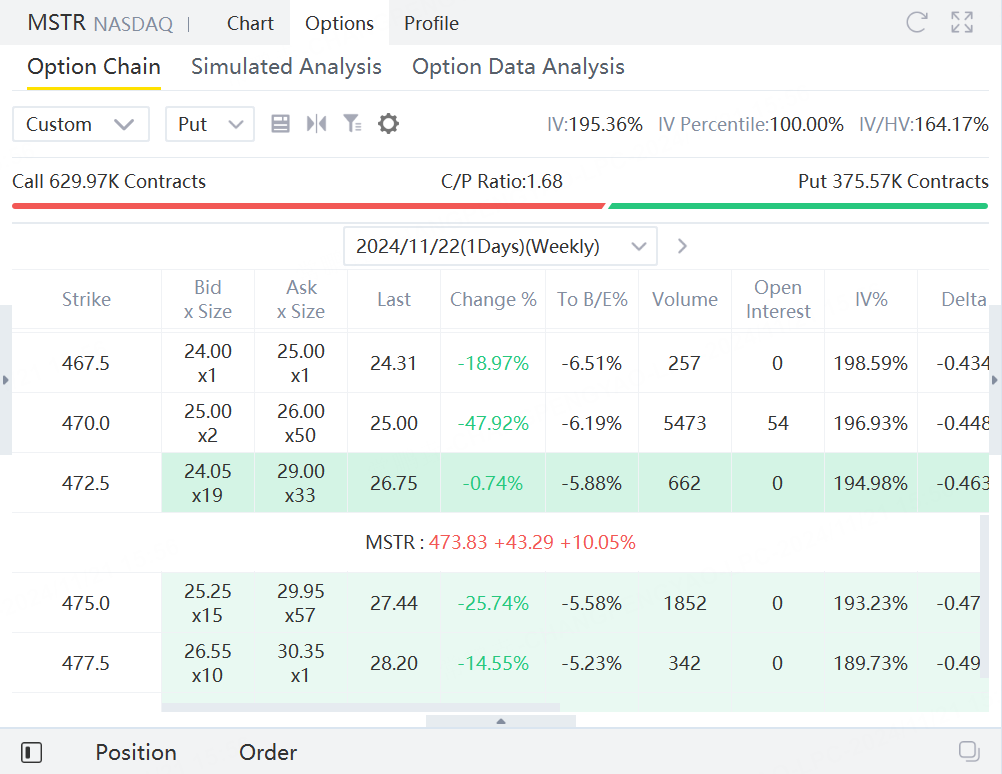1002x774 pixels.
Task: Go to next expiration date arrow
Action: 682,246
